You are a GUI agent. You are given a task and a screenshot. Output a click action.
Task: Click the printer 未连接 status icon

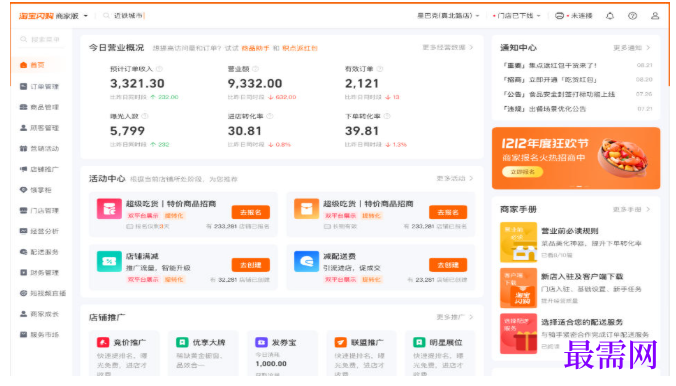pyautogui.click(x=559, y=16)
